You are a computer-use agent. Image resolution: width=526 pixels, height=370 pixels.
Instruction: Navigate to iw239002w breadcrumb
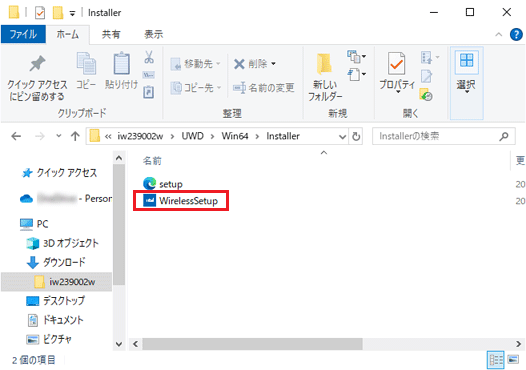coord(140,136)
